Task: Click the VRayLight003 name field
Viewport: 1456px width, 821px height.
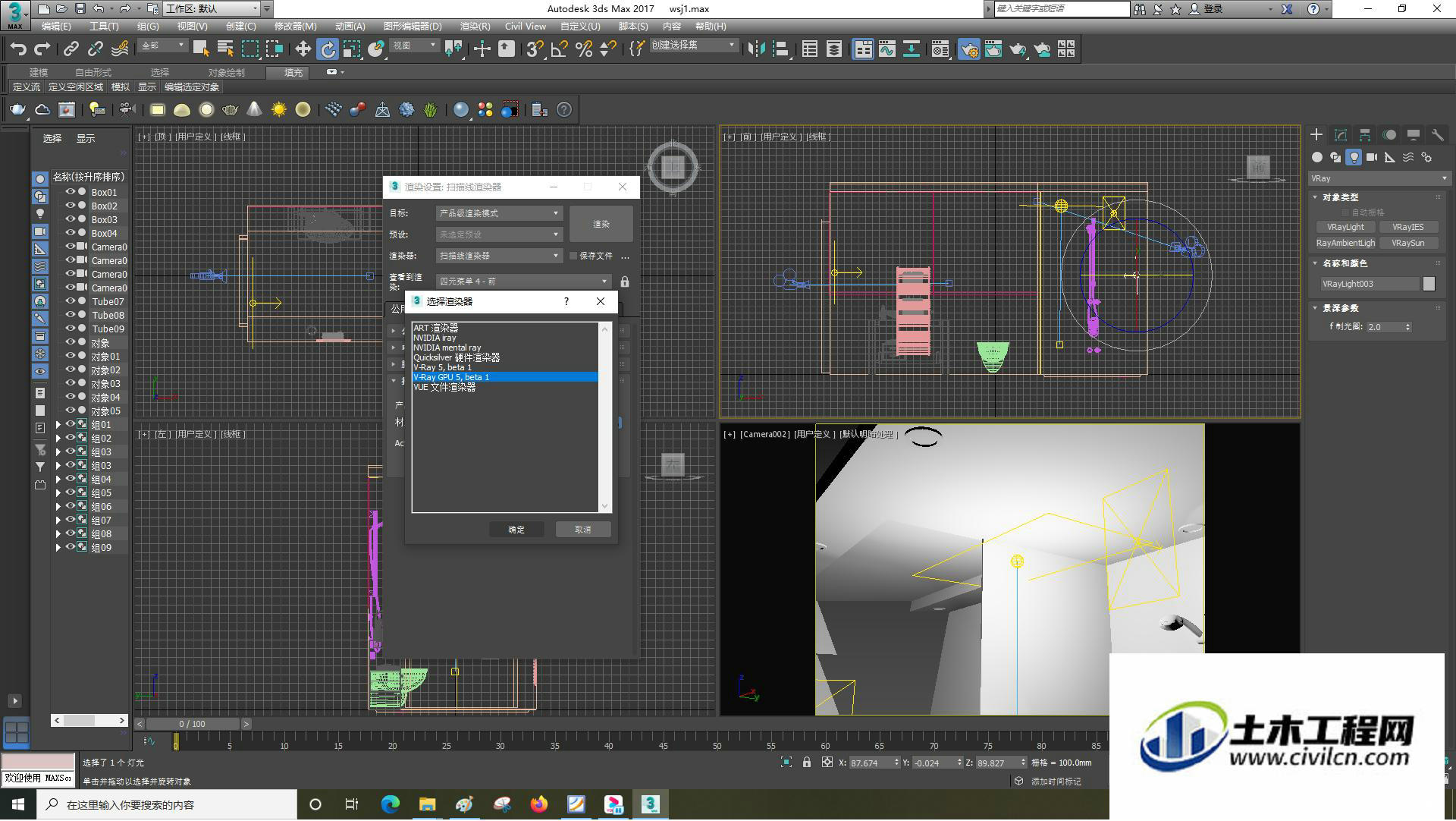Action: click(1370, 284)
